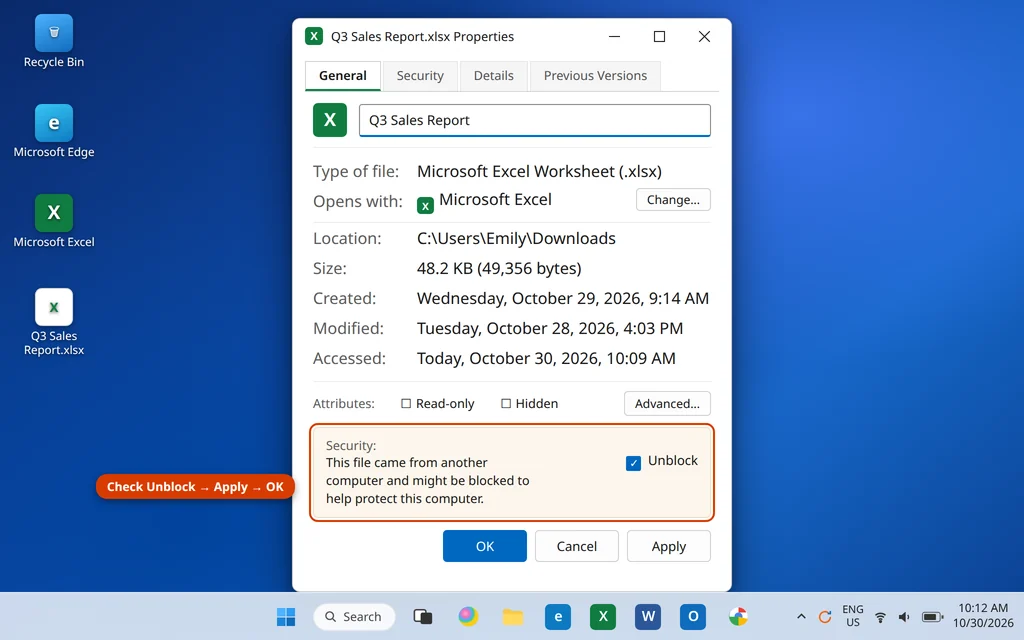Click Cancel in the Properties dialog
This screenshot has width=1024, height=640.
[x=577, y=546]
